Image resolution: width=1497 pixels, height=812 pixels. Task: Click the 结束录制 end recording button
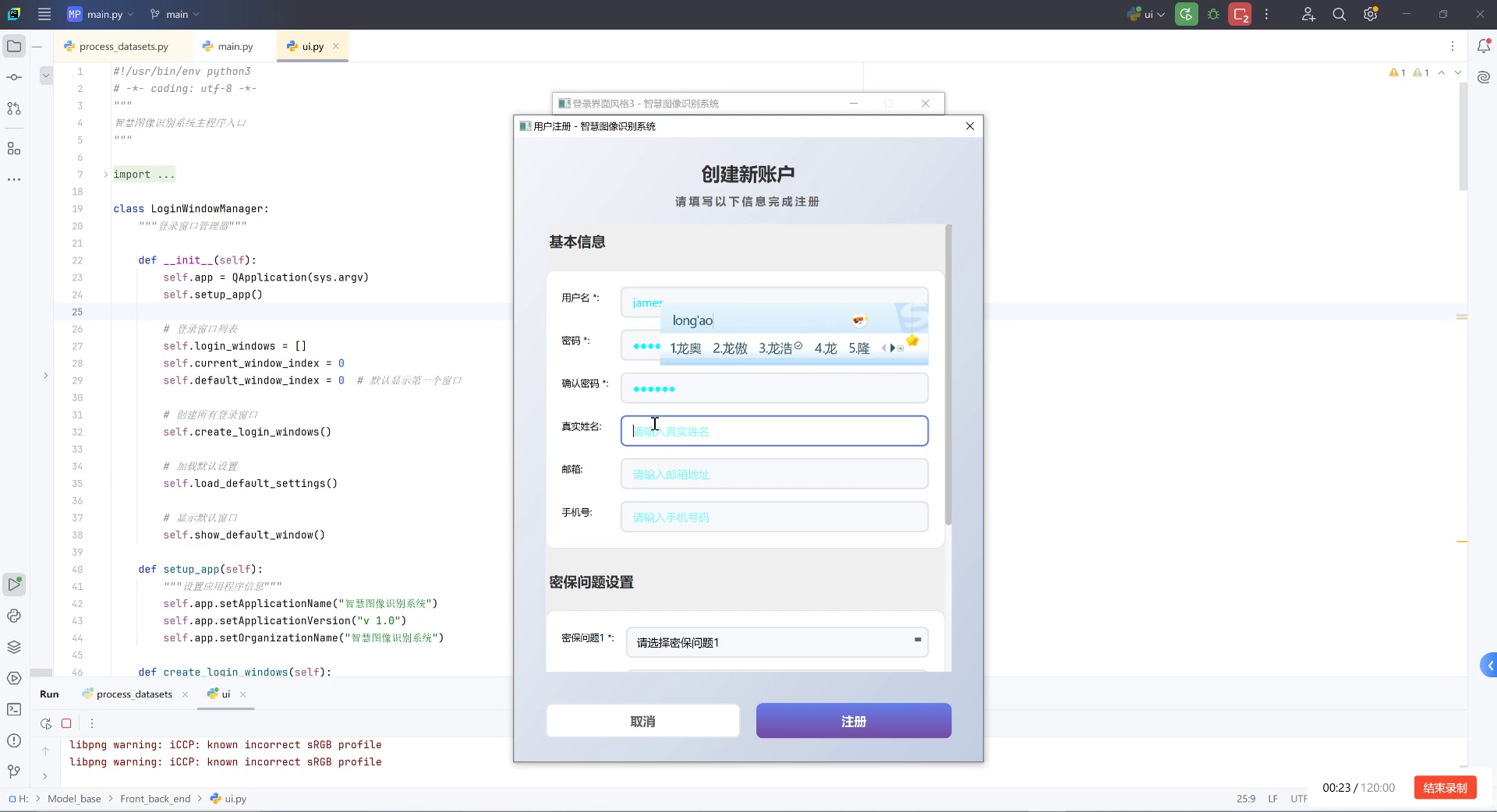1444,788
